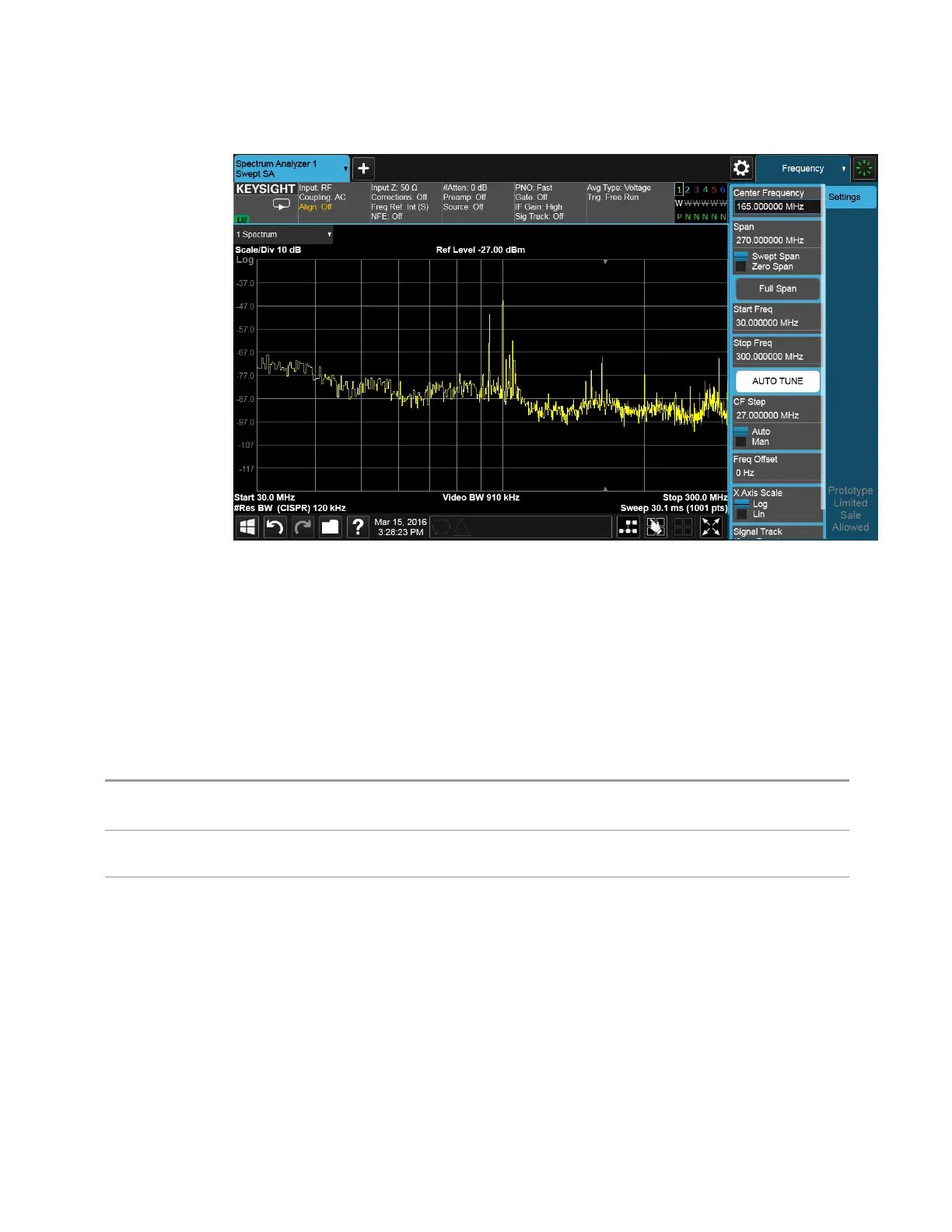Set CF Step to Man

(752, 441)
